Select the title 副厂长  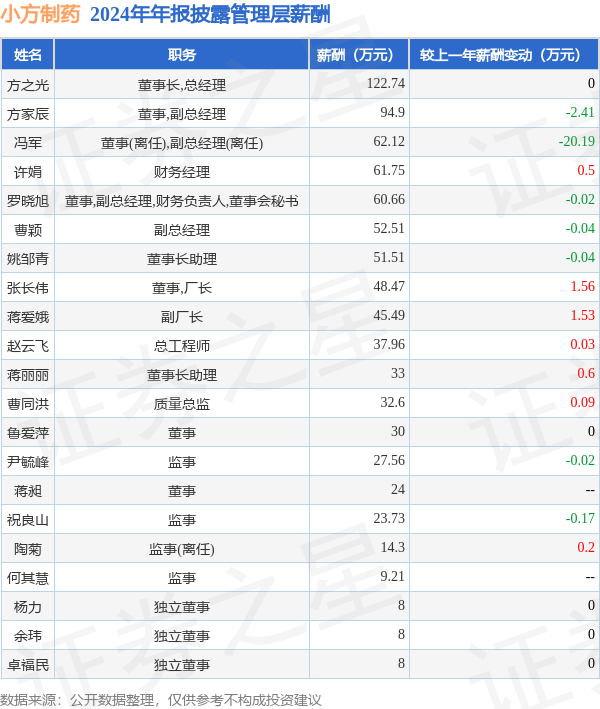[182, 317]
